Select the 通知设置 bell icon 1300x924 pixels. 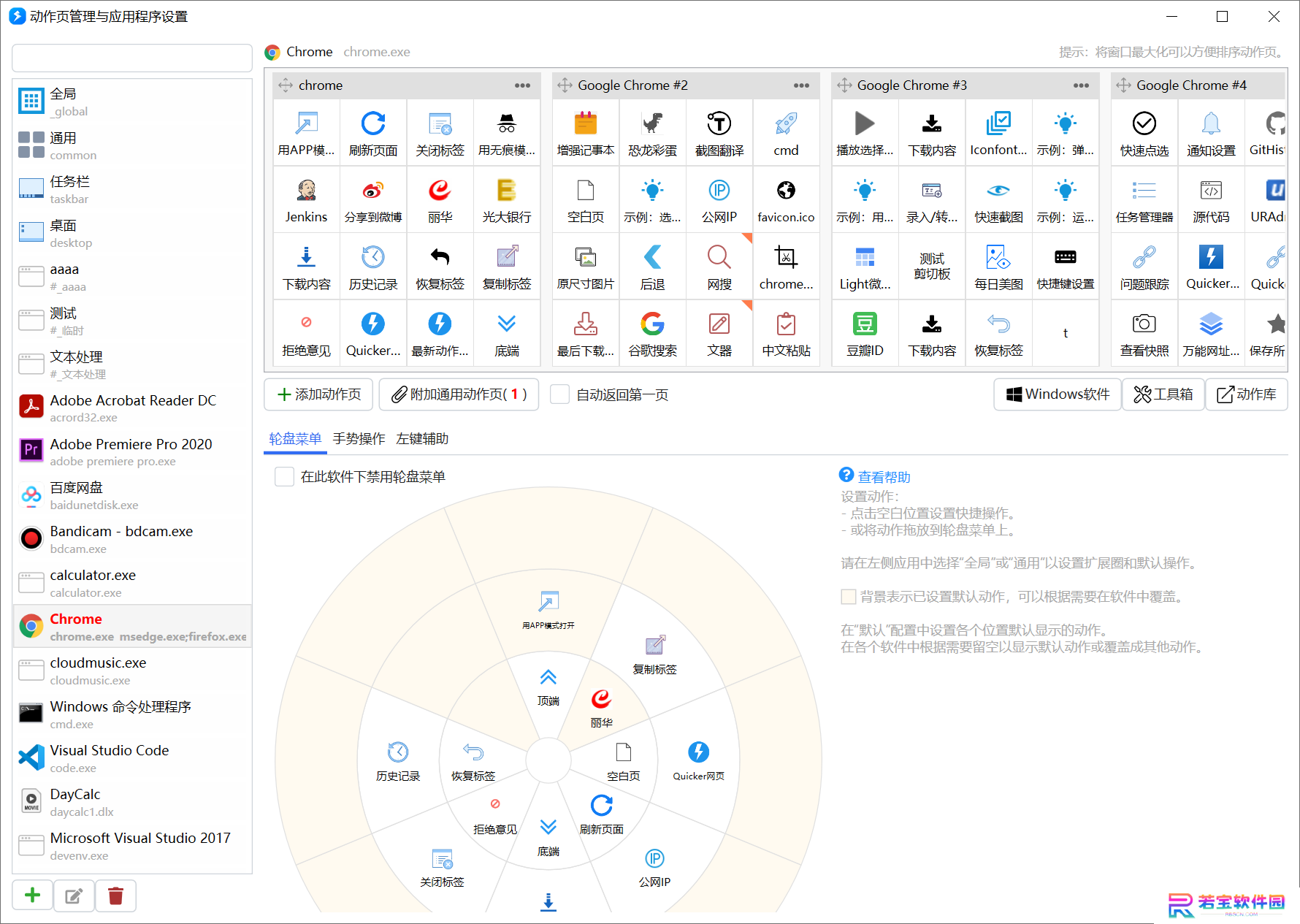coord(1211,123)
